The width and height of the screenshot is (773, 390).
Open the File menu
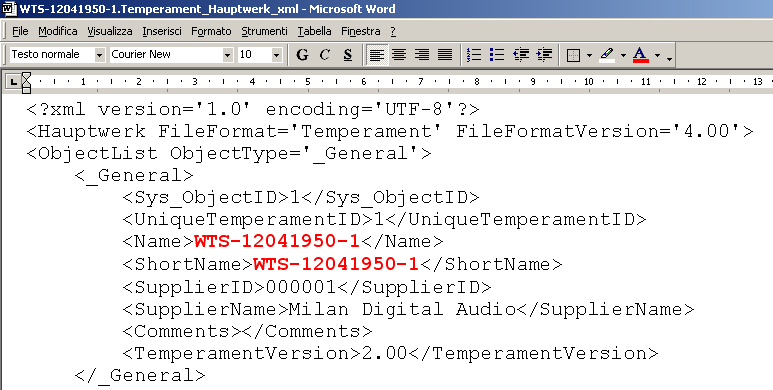[x=20, y=32]
